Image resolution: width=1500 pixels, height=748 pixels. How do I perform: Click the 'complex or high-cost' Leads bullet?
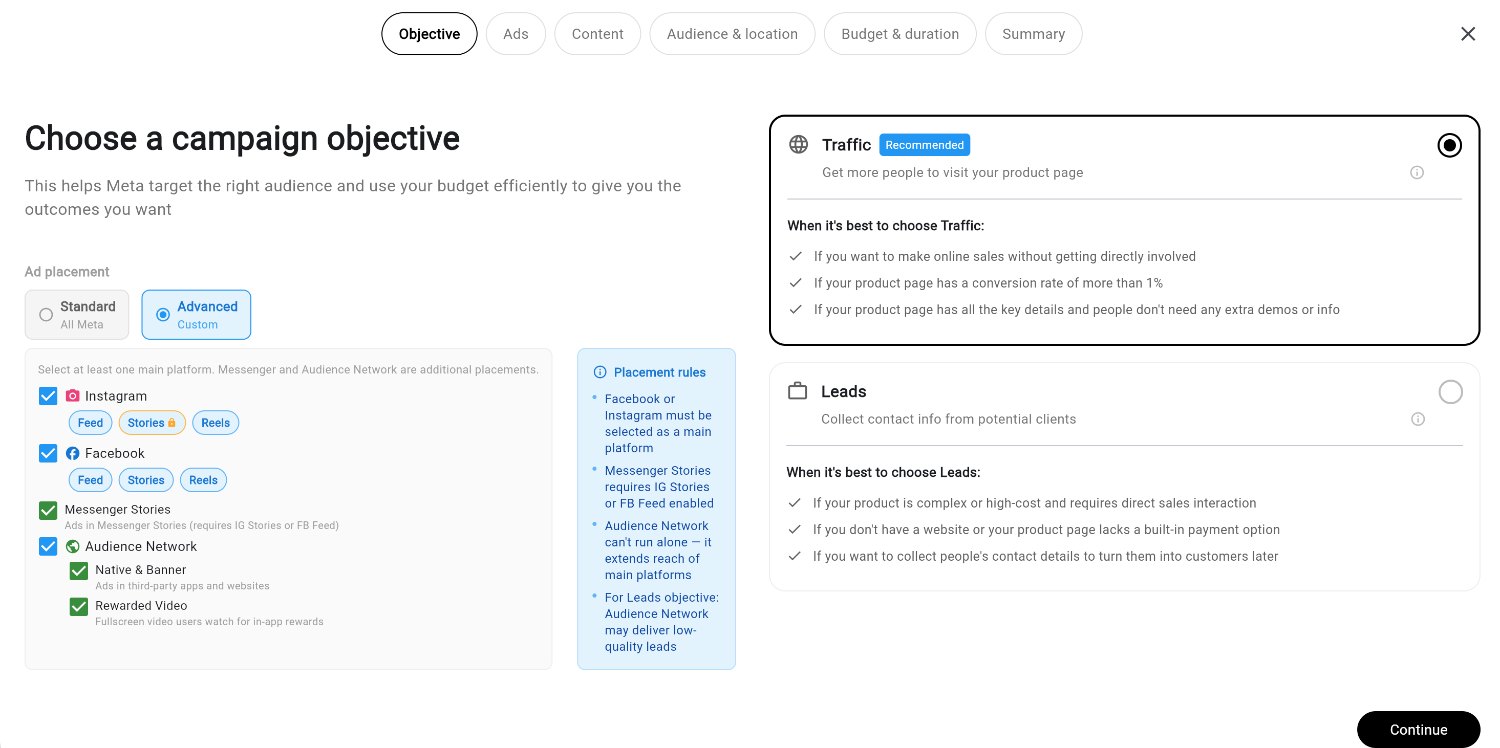coord(1034,503)
